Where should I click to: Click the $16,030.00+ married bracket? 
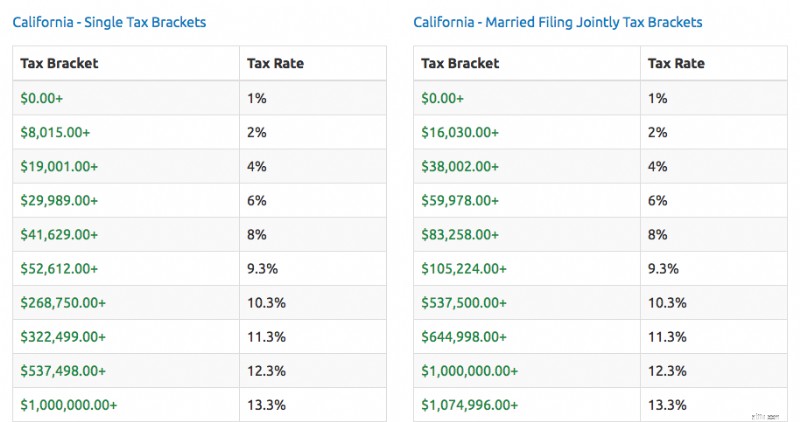pos(460,133)
